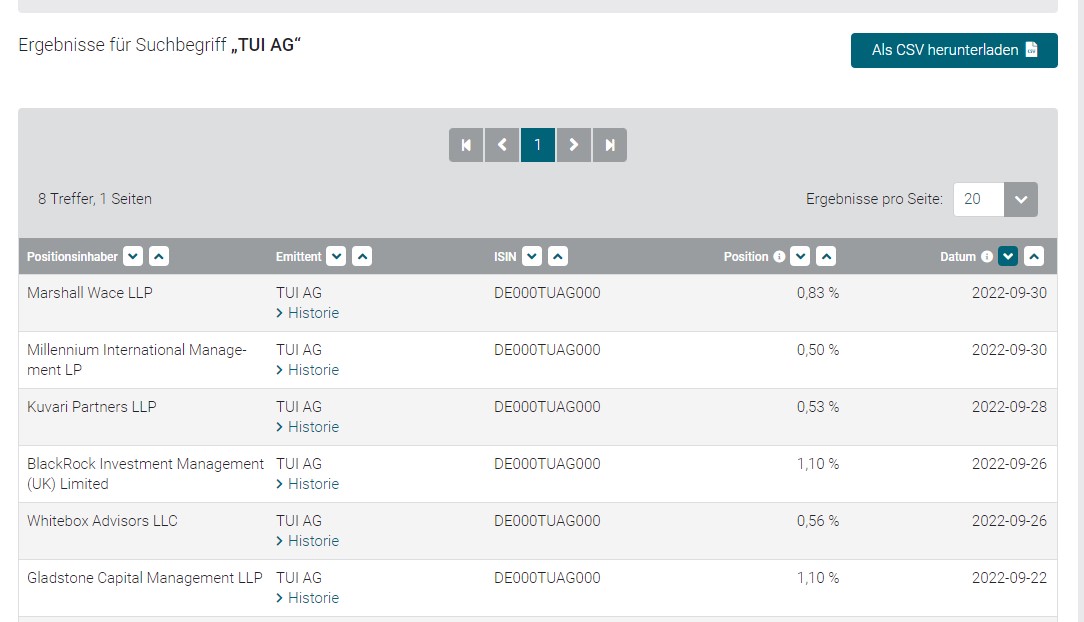Viewport: 1084px width, 622px height.
Task: Select page 1 in pagination
Action: (538, 145)
